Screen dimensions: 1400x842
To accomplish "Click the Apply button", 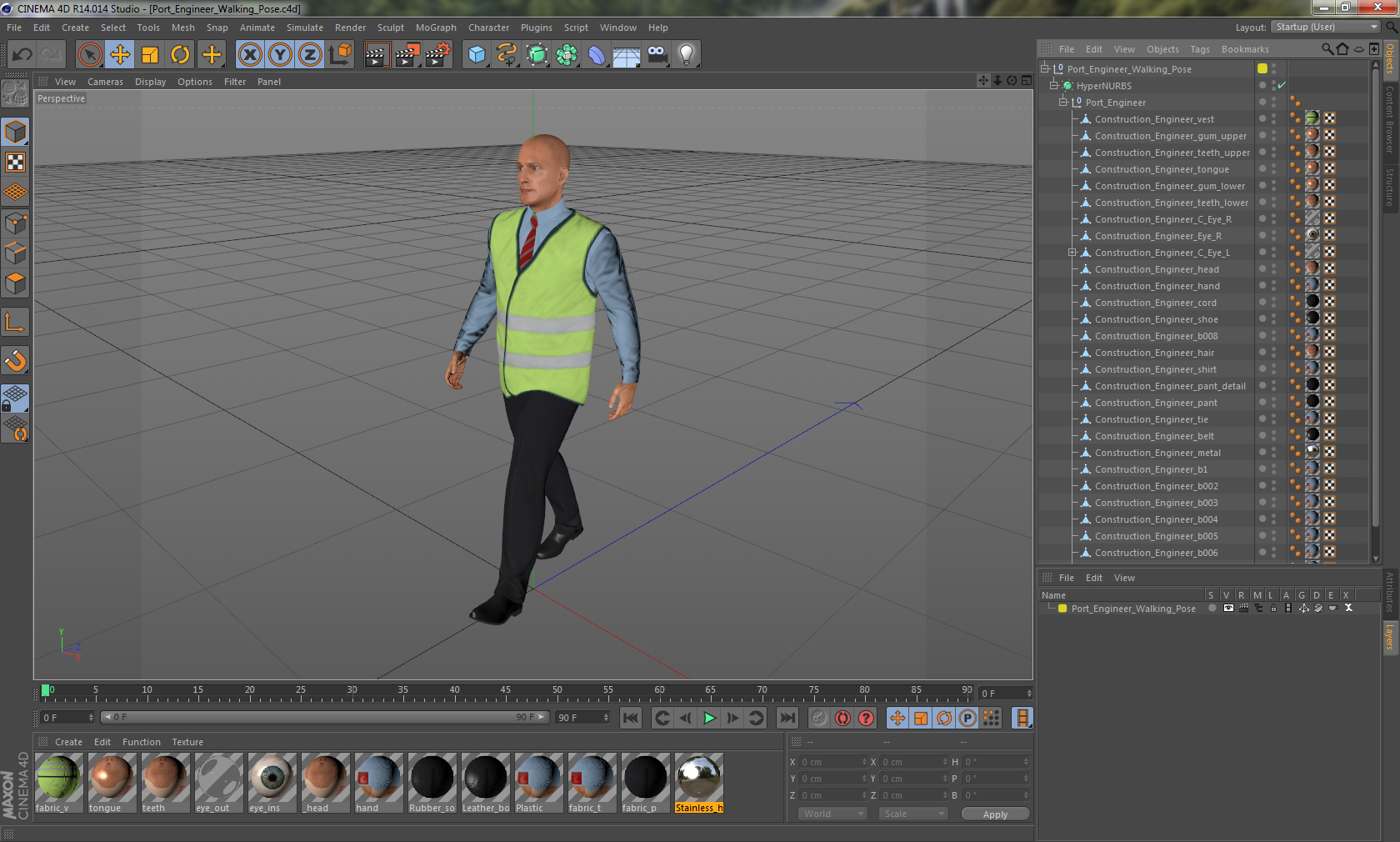I will [x=995, y=814].
